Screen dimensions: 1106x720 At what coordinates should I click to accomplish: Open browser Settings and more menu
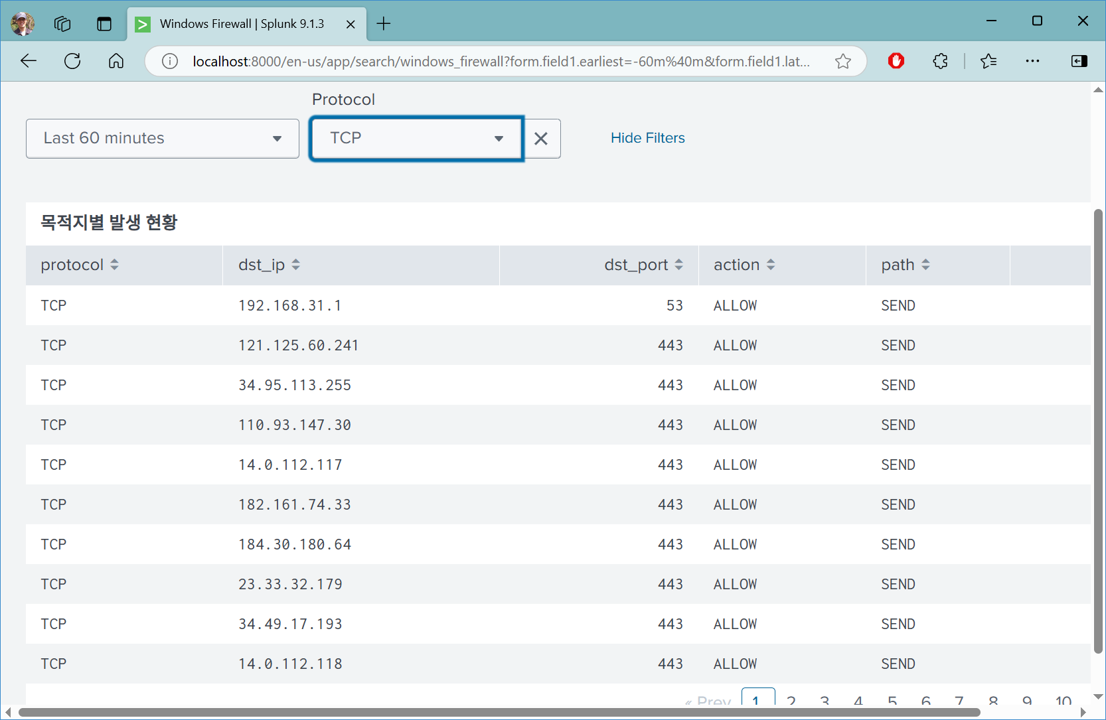coord(1032,61)
